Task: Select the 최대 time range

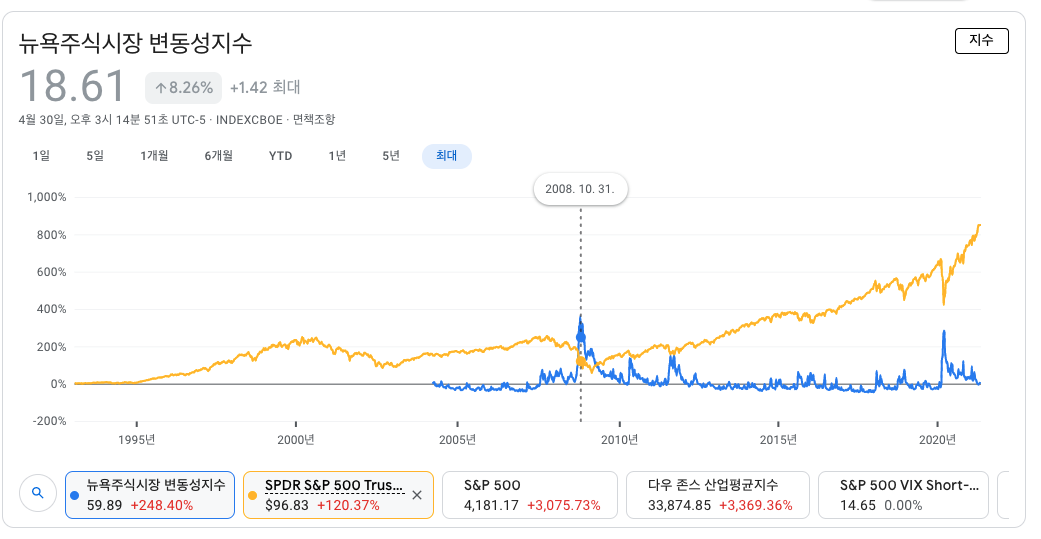Action: coord(447,156)
